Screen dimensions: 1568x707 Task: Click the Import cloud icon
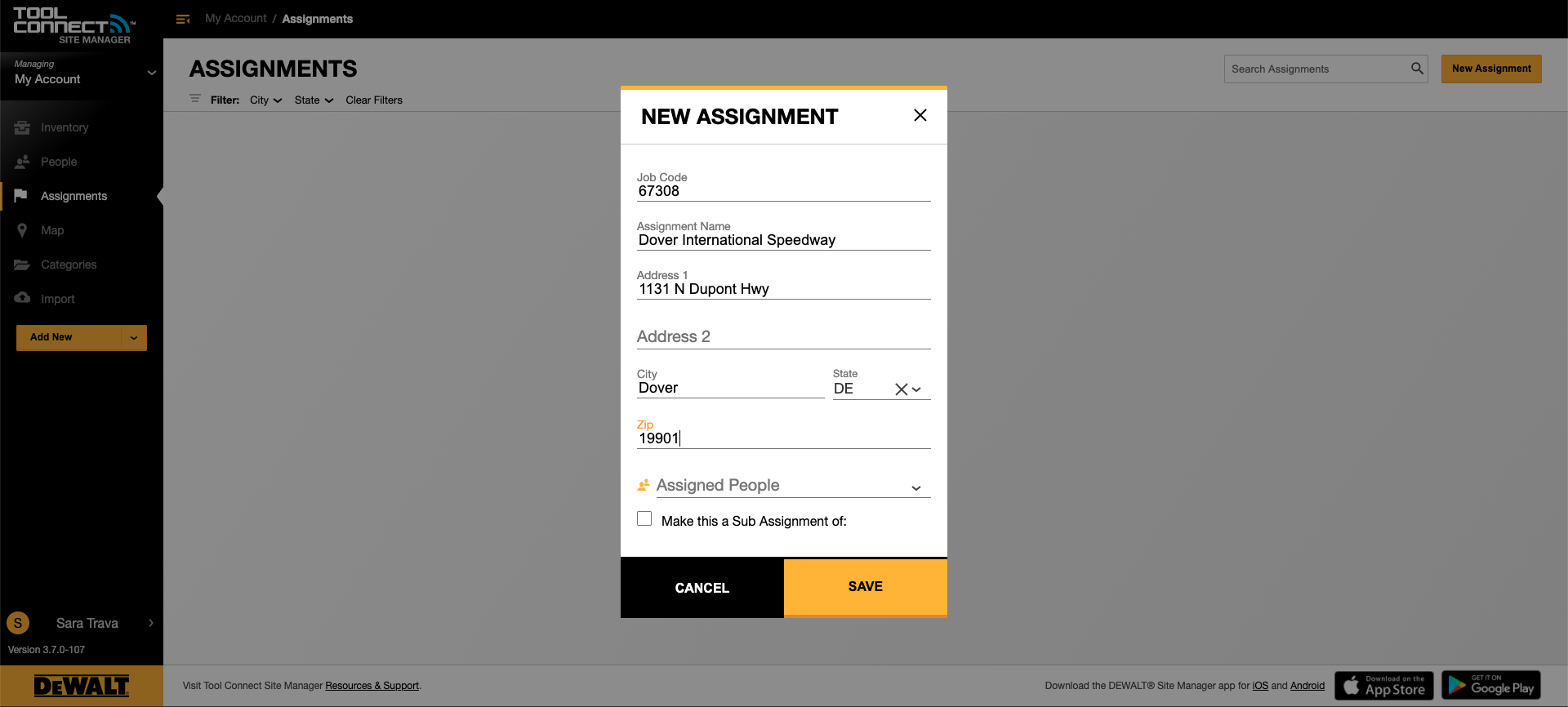point(22,298)
